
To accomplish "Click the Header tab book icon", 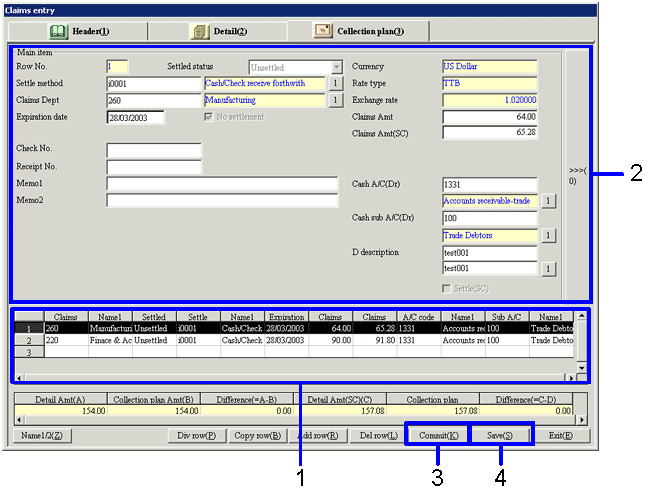I will pyautogui.click(x=58, y=31).
